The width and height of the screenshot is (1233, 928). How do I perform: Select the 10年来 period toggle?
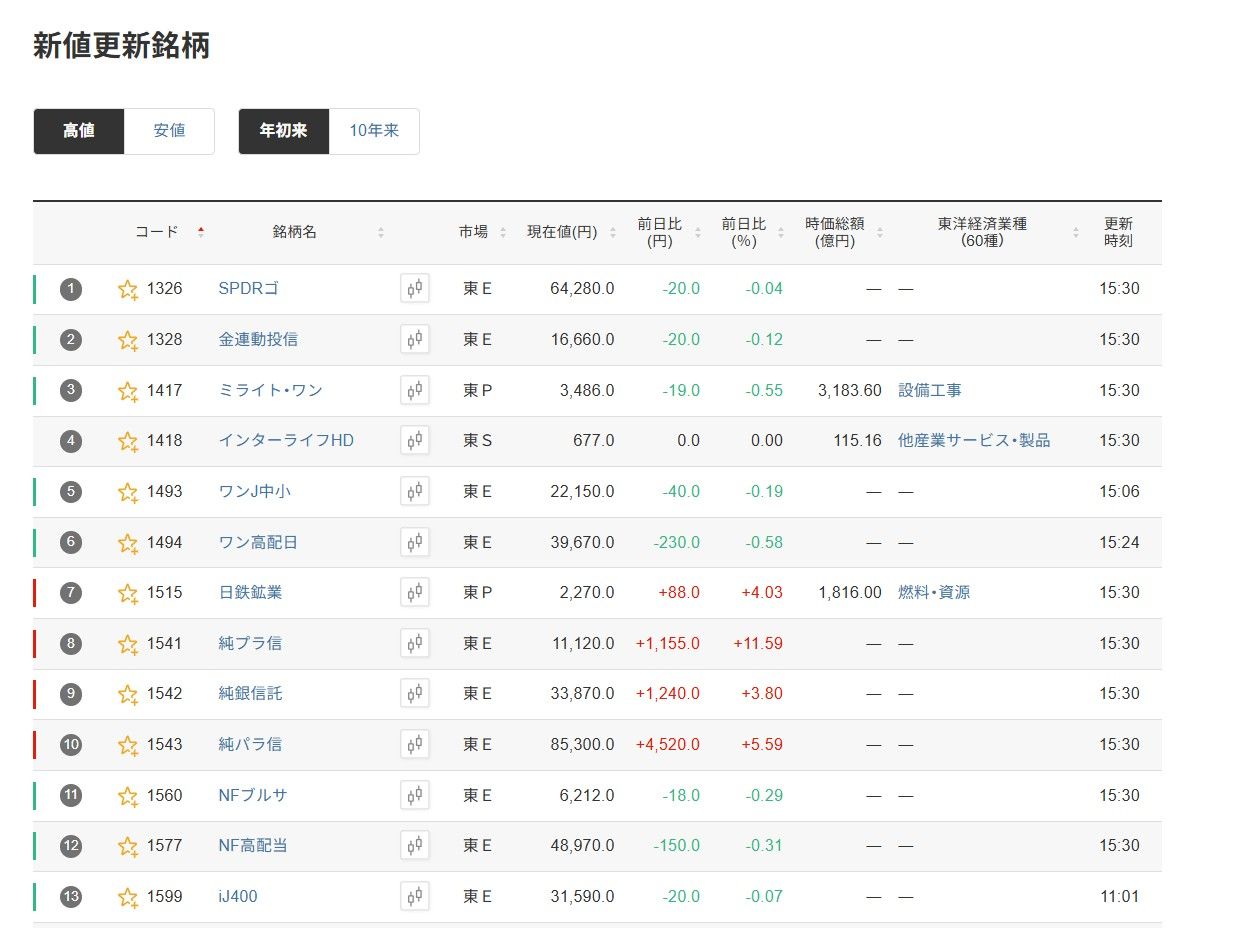coord(374,131)
